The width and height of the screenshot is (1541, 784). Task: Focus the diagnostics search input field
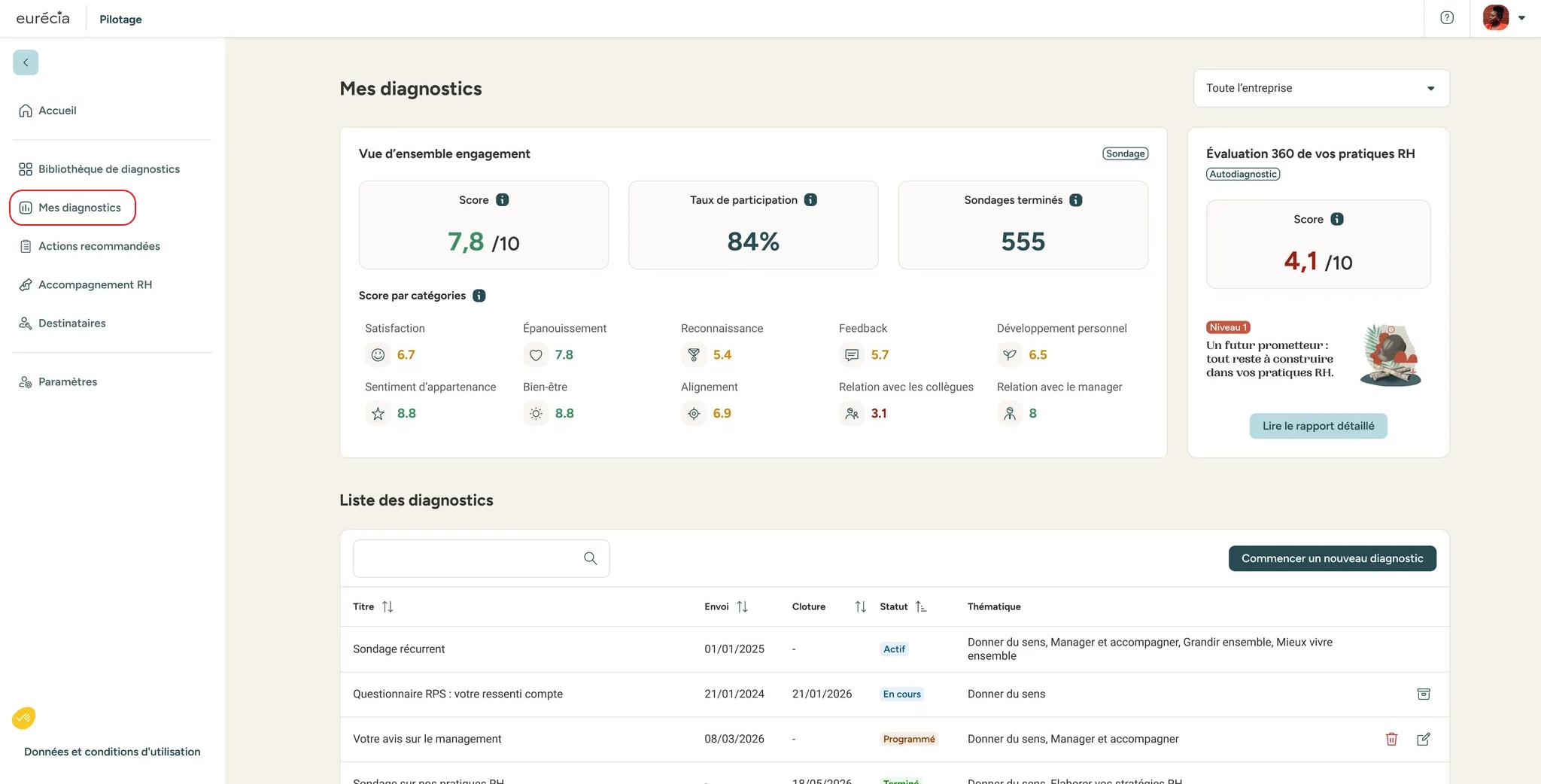click(x=467, y=558)
